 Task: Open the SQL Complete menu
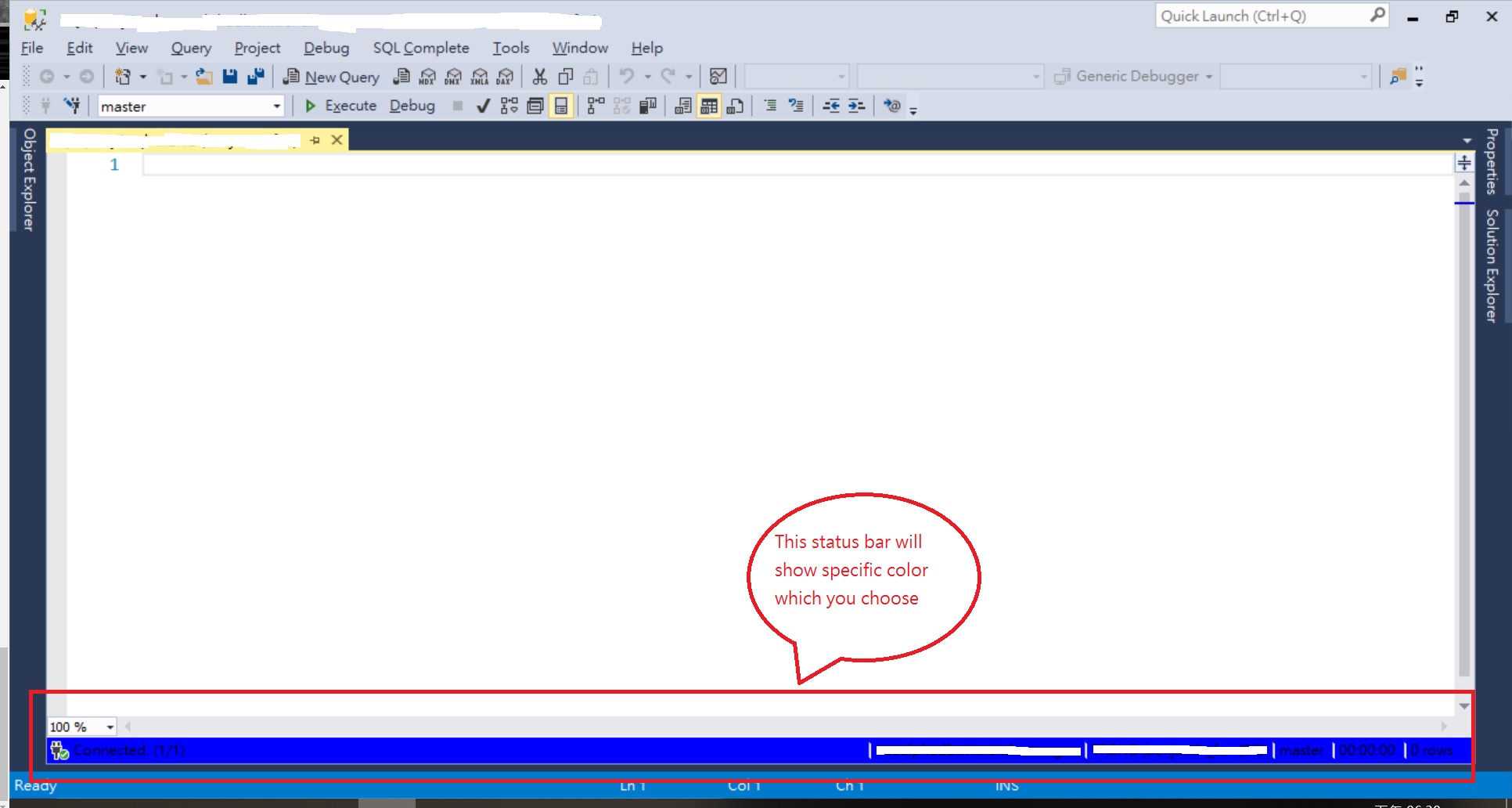(420, 48)
